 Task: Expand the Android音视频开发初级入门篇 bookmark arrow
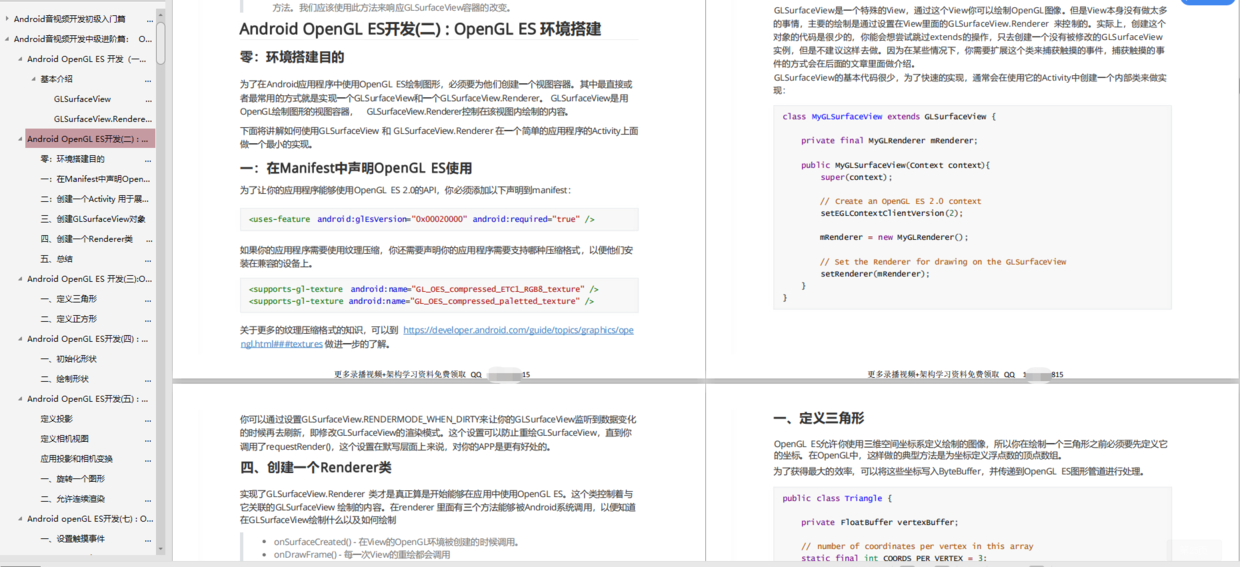click(x=7, y=19)
